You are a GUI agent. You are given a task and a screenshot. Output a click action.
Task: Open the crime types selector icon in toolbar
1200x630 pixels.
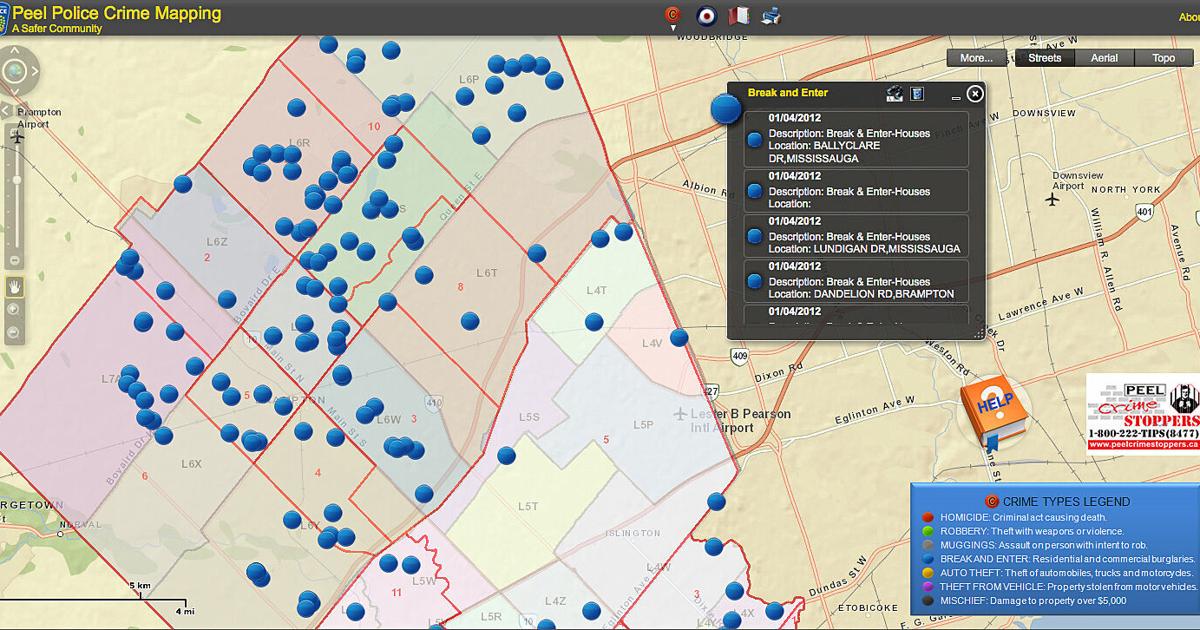673,15
